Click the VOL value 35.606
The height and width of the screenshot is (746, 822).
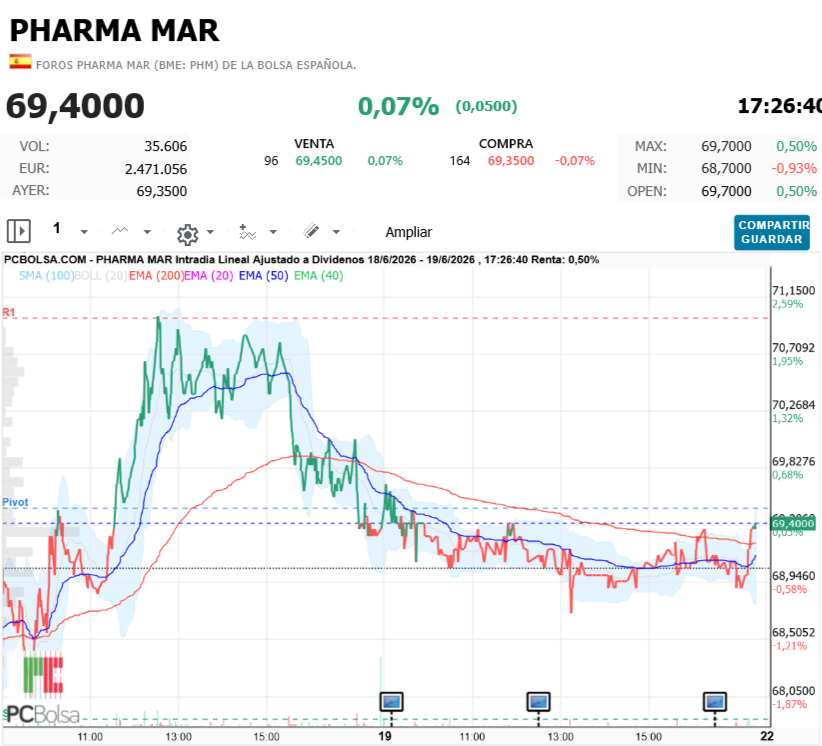(x=166, y=146)
